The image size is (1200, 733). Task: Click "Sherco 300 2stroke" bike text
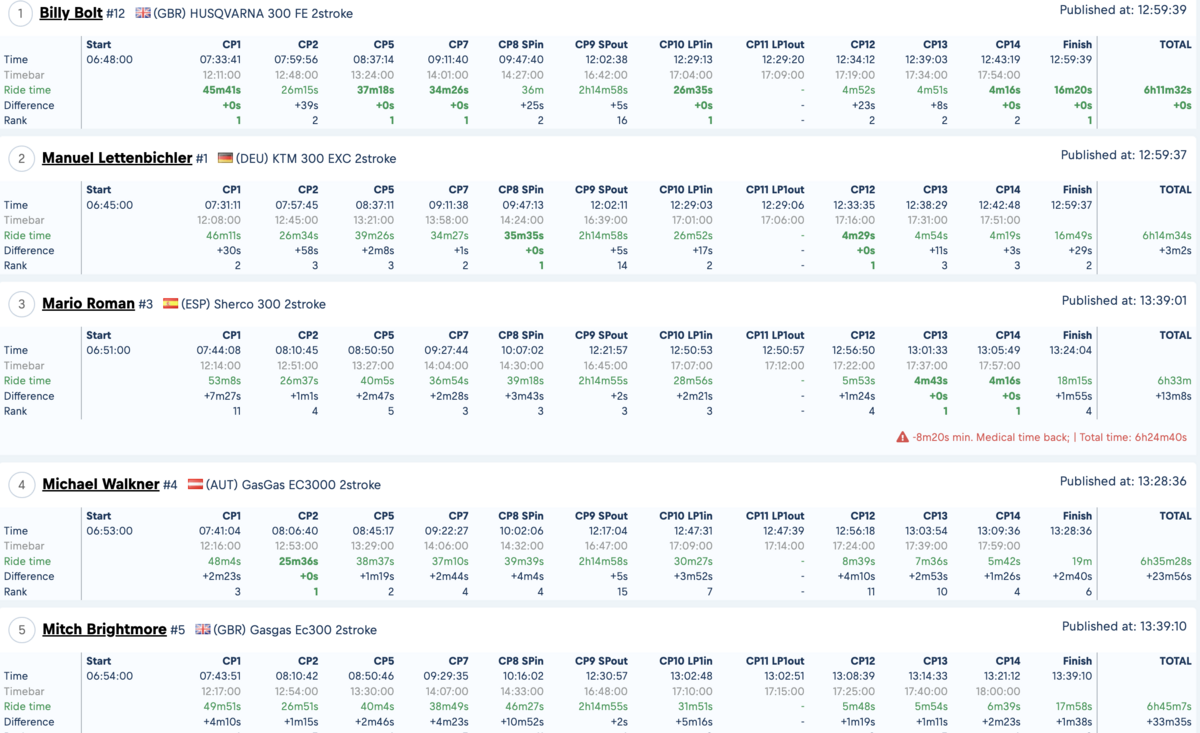(270, 304)
